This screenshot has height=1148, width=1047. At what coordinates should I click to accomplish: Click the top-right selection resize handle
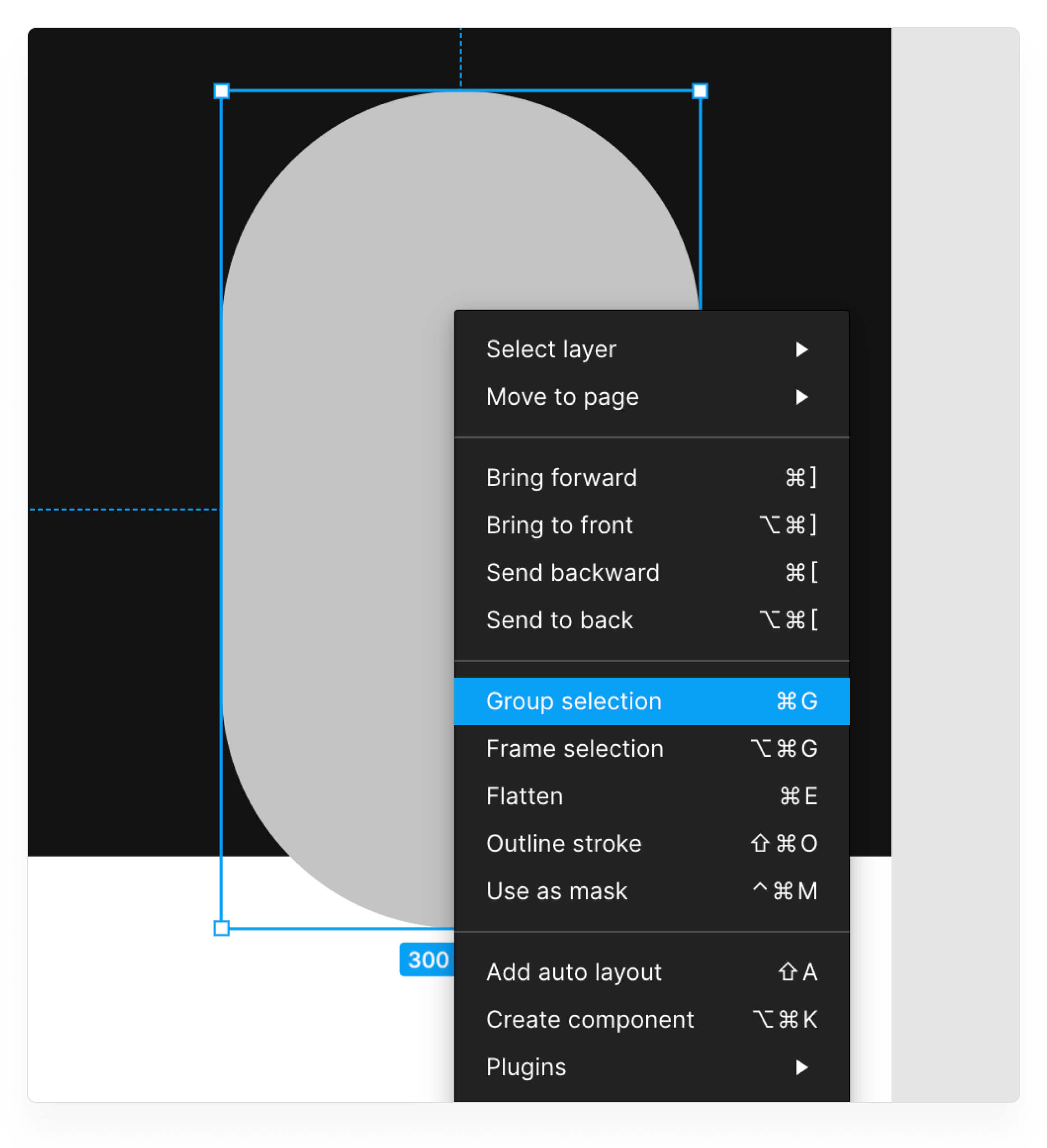click(700, 91)
